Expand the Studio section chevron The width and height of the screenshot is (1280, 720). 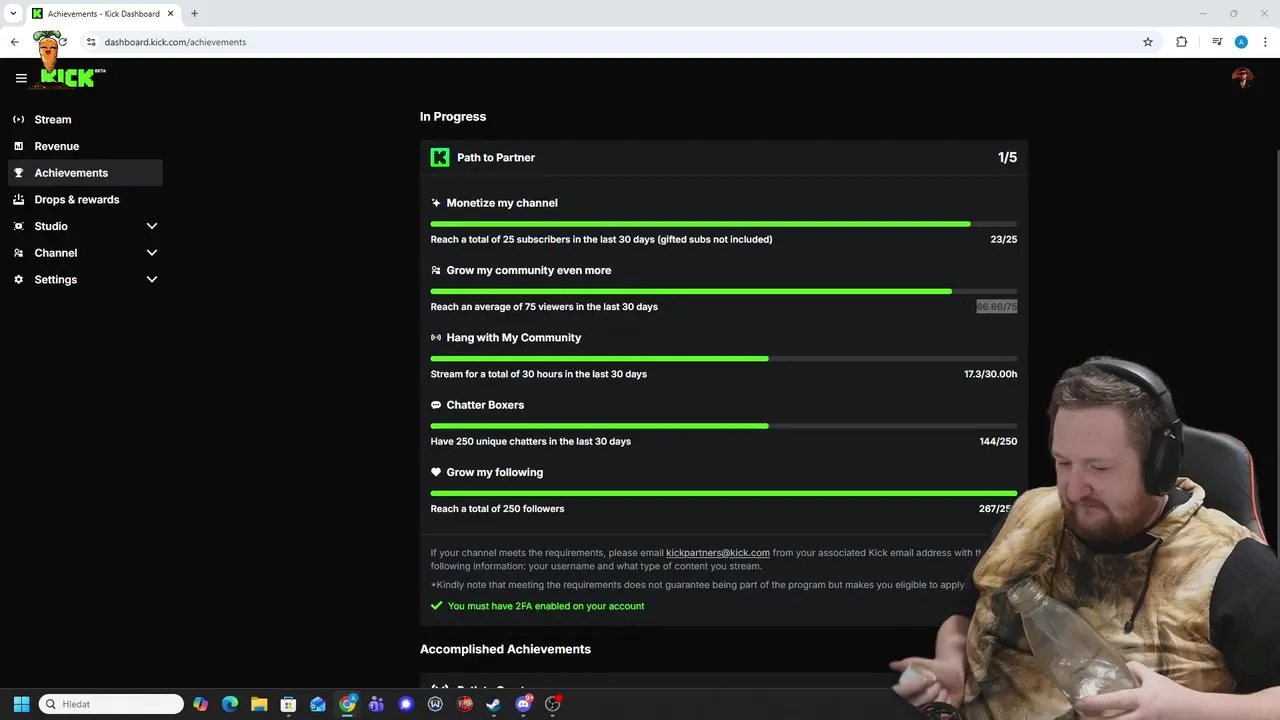click(152, 226)
